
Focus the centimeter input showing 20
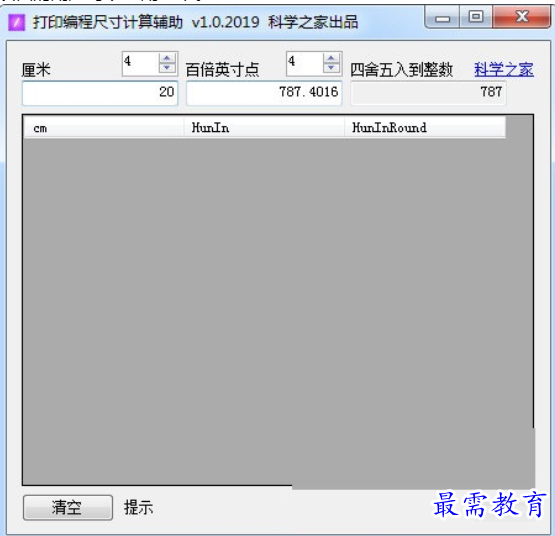100,93
